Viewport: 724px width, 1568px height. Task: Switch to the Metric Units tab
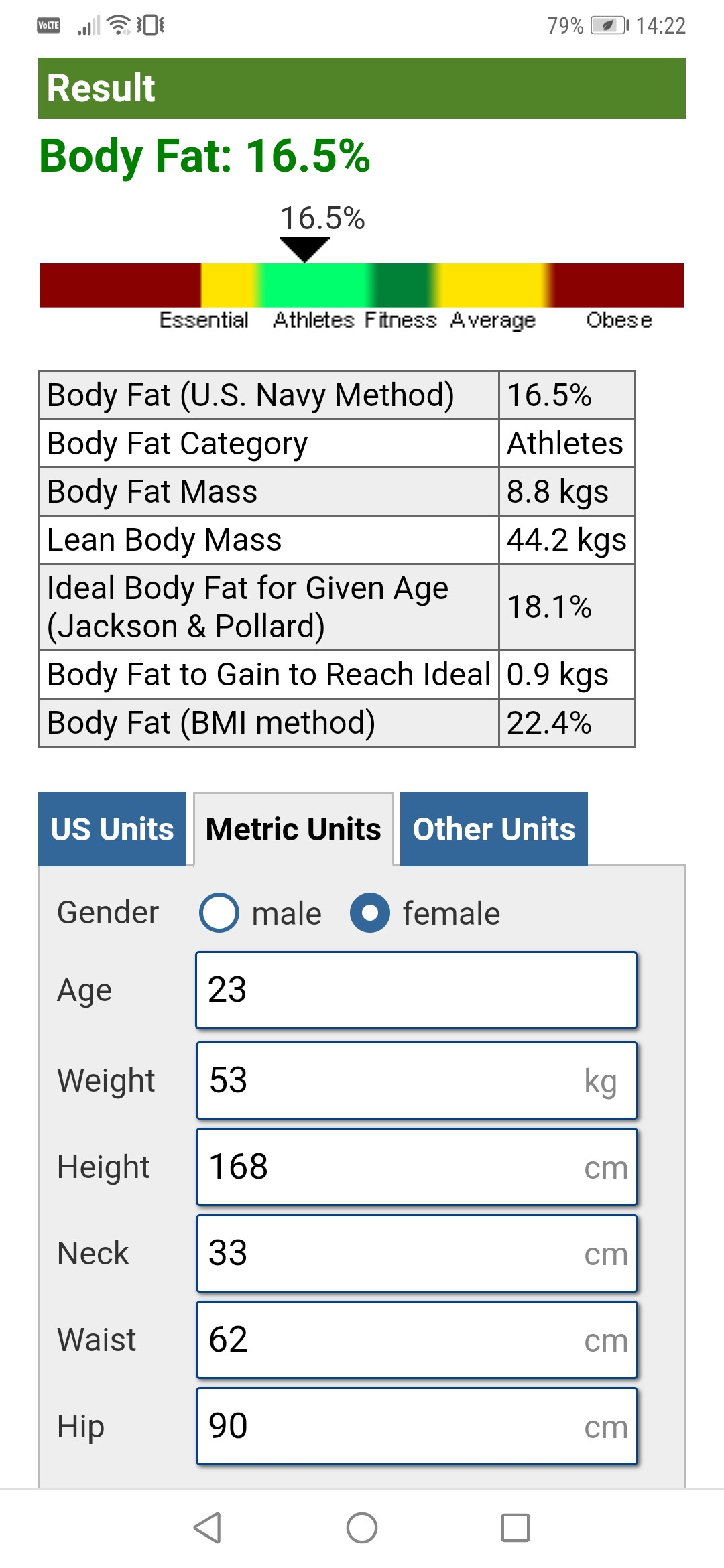[x=294, y=829]
